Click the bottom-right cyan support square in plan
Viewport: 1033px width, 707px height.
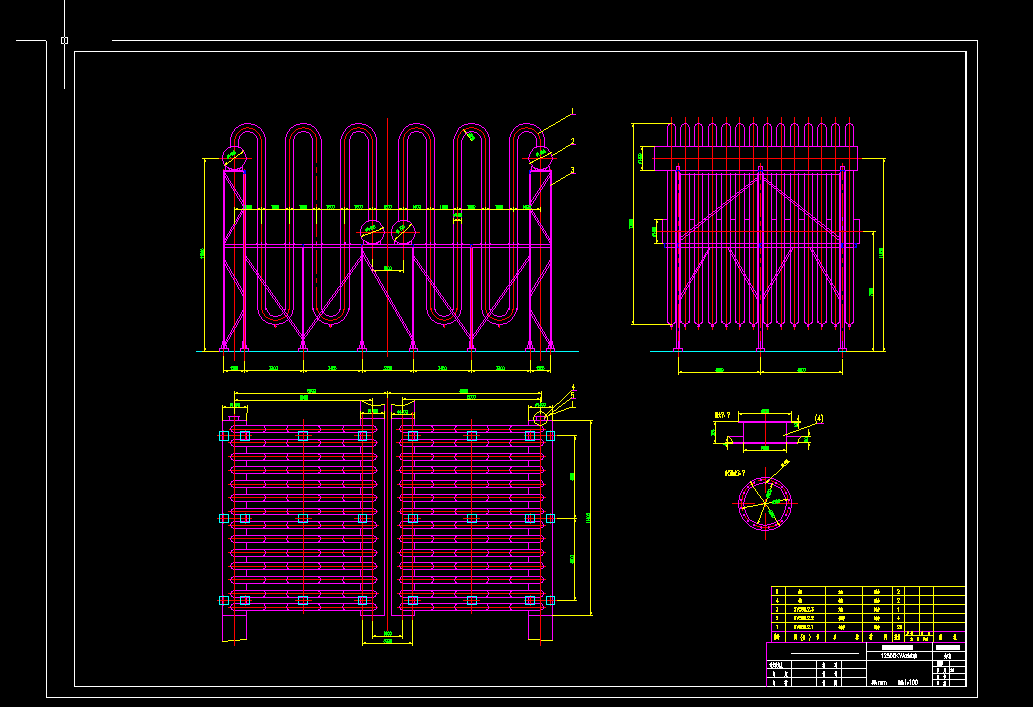click(x=549, y=600)
